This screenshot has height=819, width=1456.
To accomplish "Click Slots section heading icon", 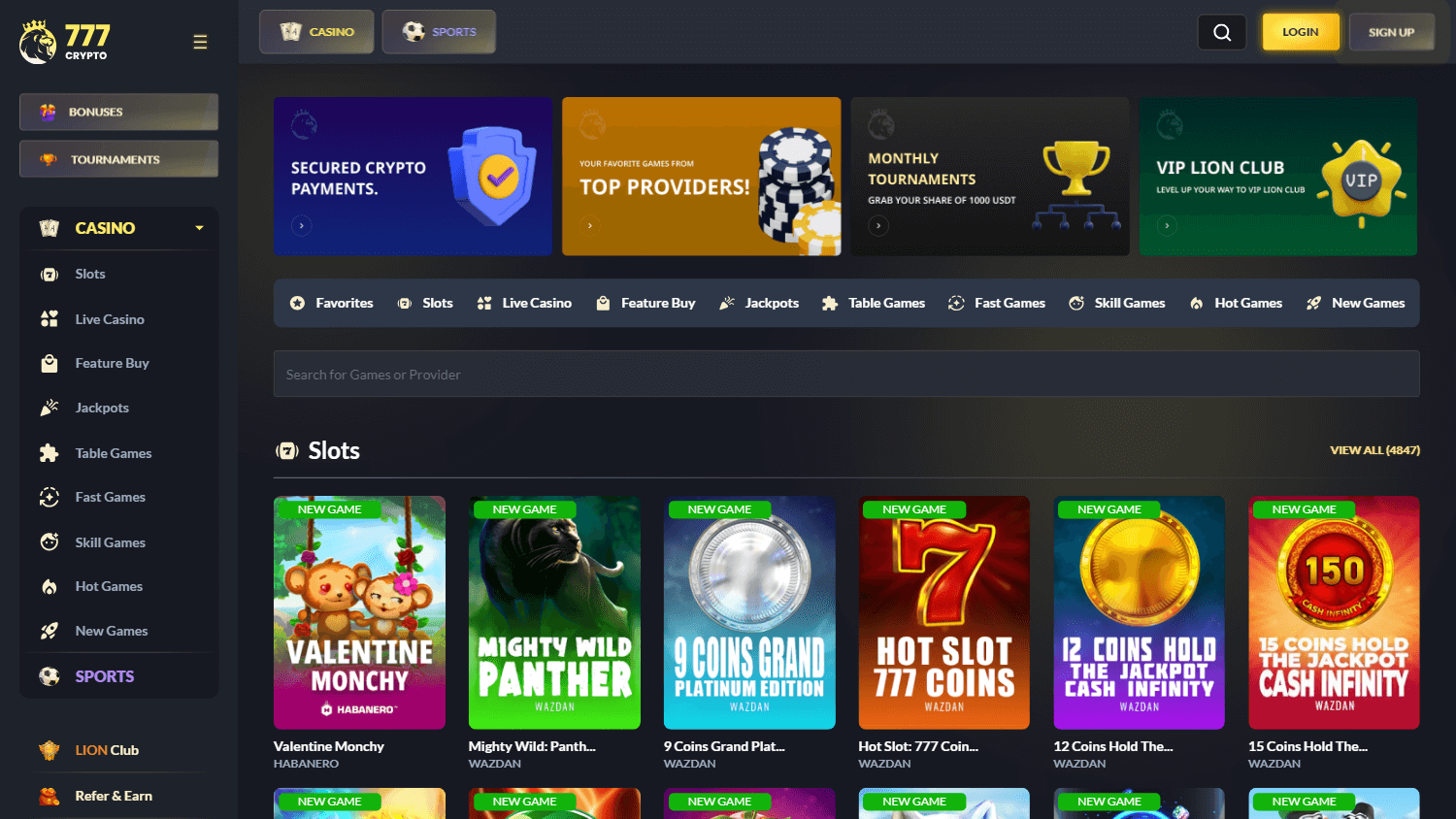I will pos(287,450).
